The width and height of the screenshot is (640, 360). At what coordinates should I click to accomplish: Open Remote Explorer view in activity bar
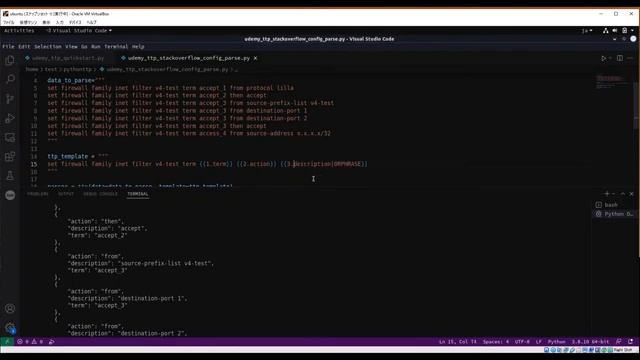point(10,138)
